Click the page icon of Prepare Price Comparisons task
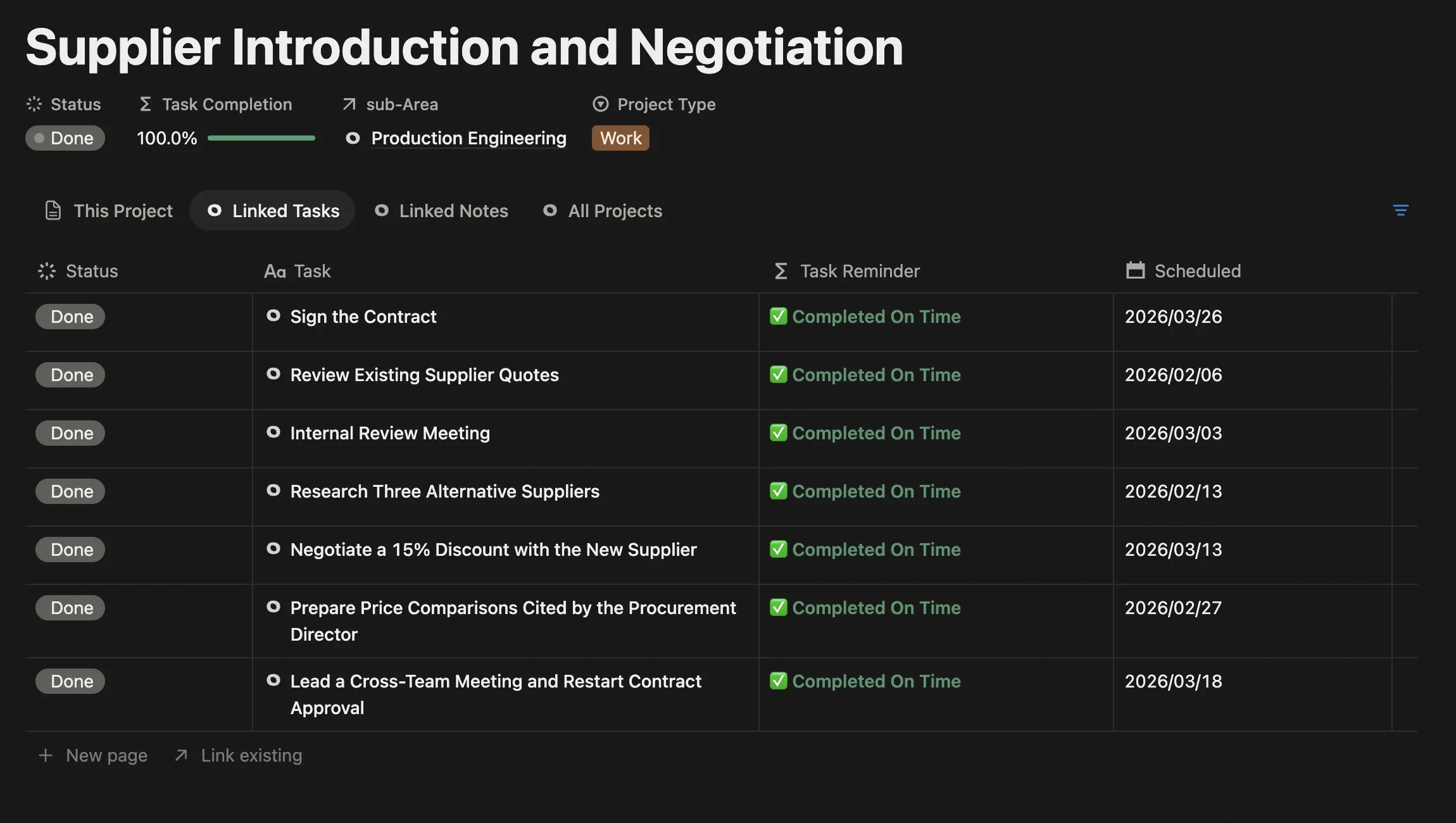This screenshot has height=823, width=1456. [x=273, y=606]
